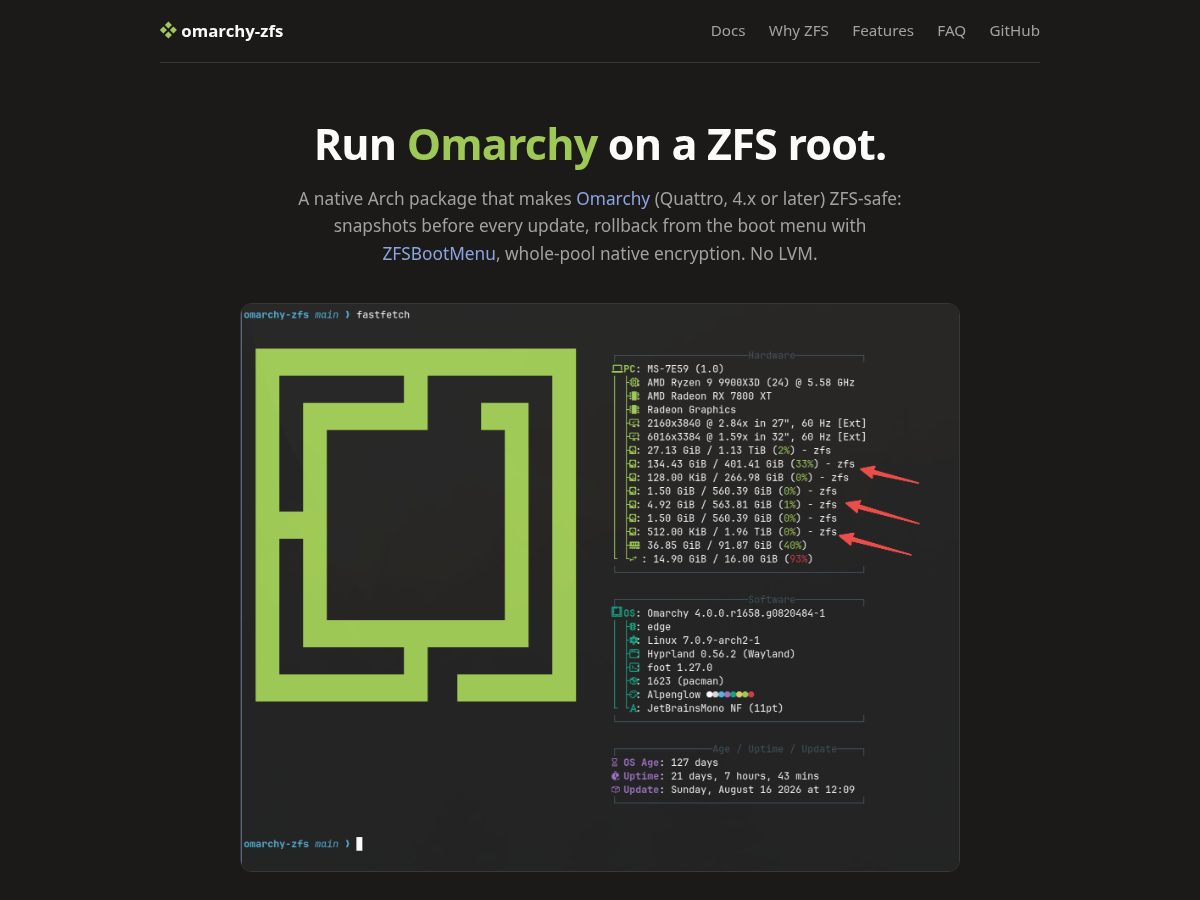Viewport: 1200px width, 900px height.
Task: Click the theme icon beside Alpenglow
Action: 633,694
